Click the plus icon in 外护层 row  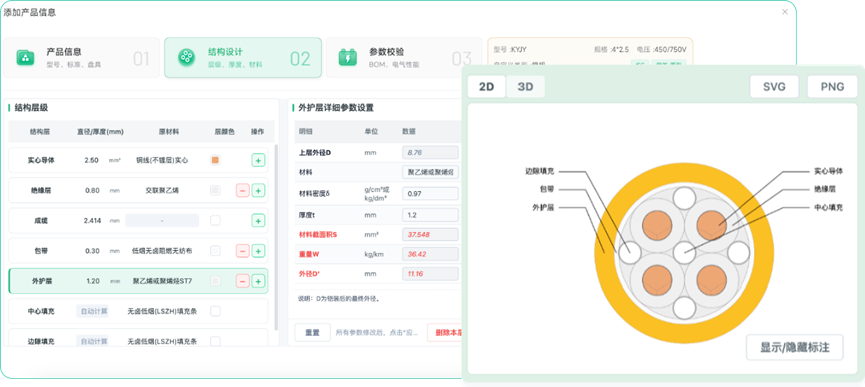[x=258, y=281]
